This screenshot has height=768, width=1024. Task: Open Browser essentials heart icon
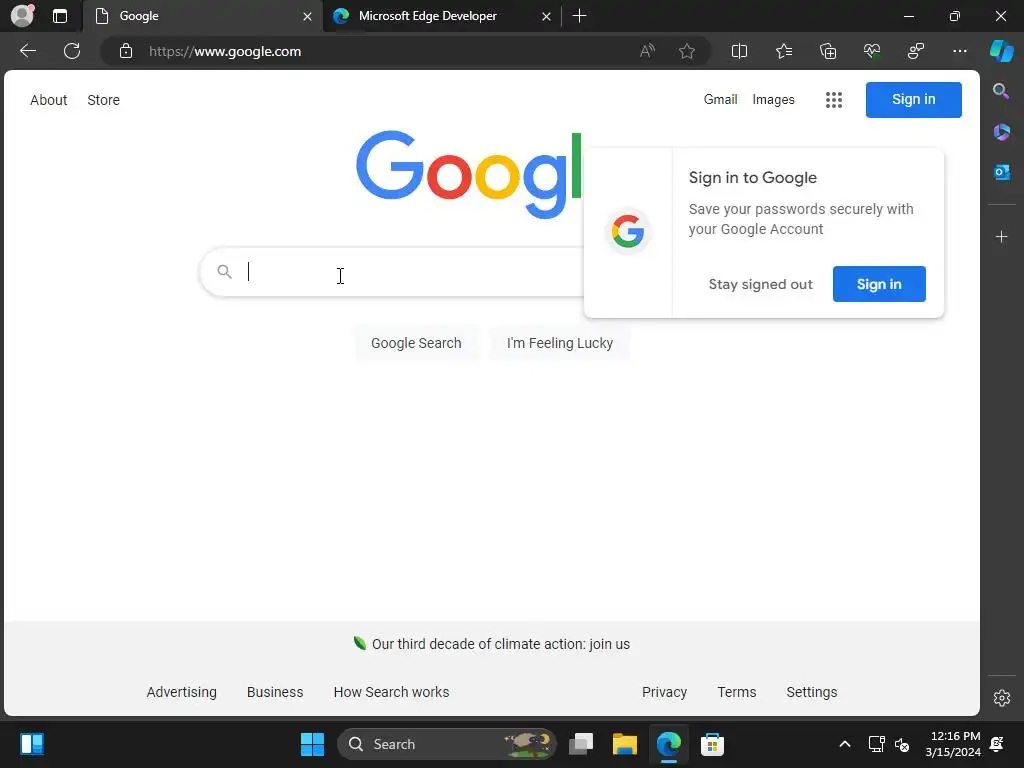click(872, 51)
